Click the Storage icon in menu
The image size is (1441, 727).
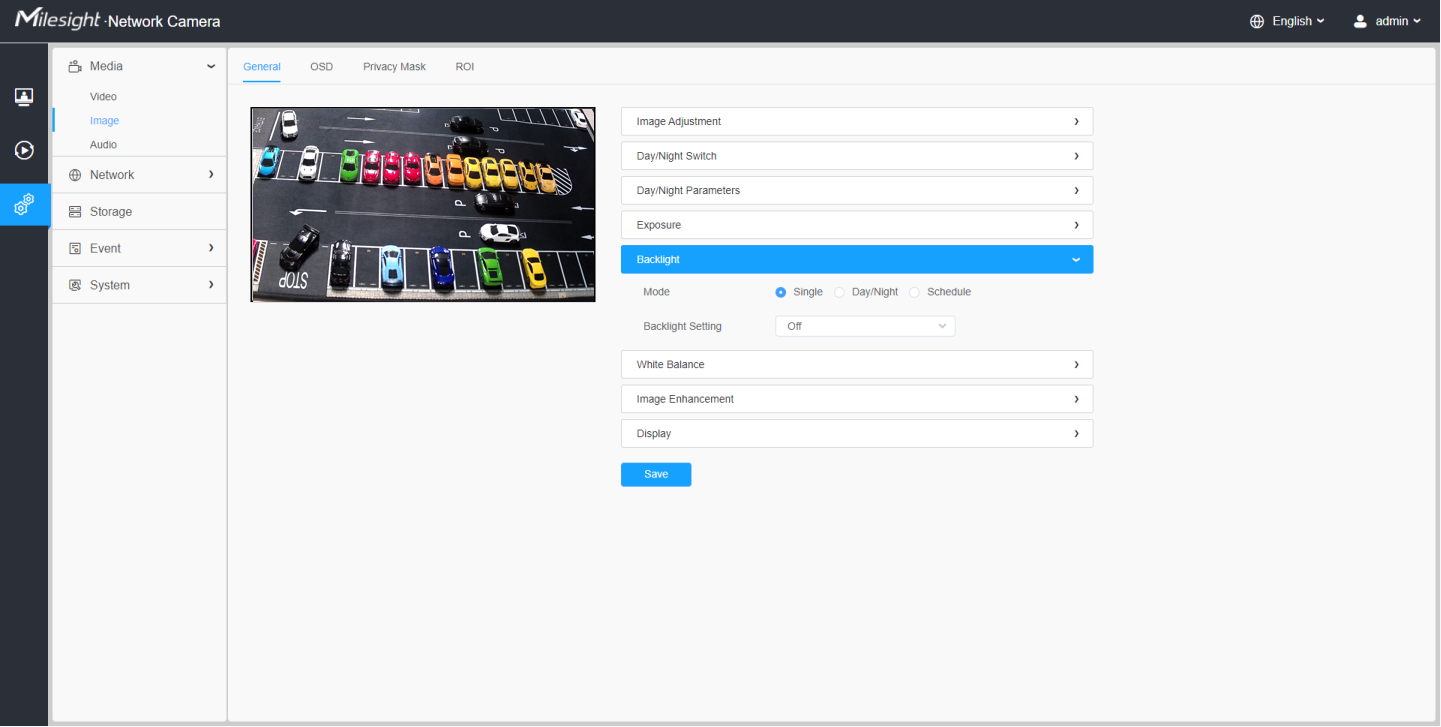pyautogui.click(x=74, y=212)
